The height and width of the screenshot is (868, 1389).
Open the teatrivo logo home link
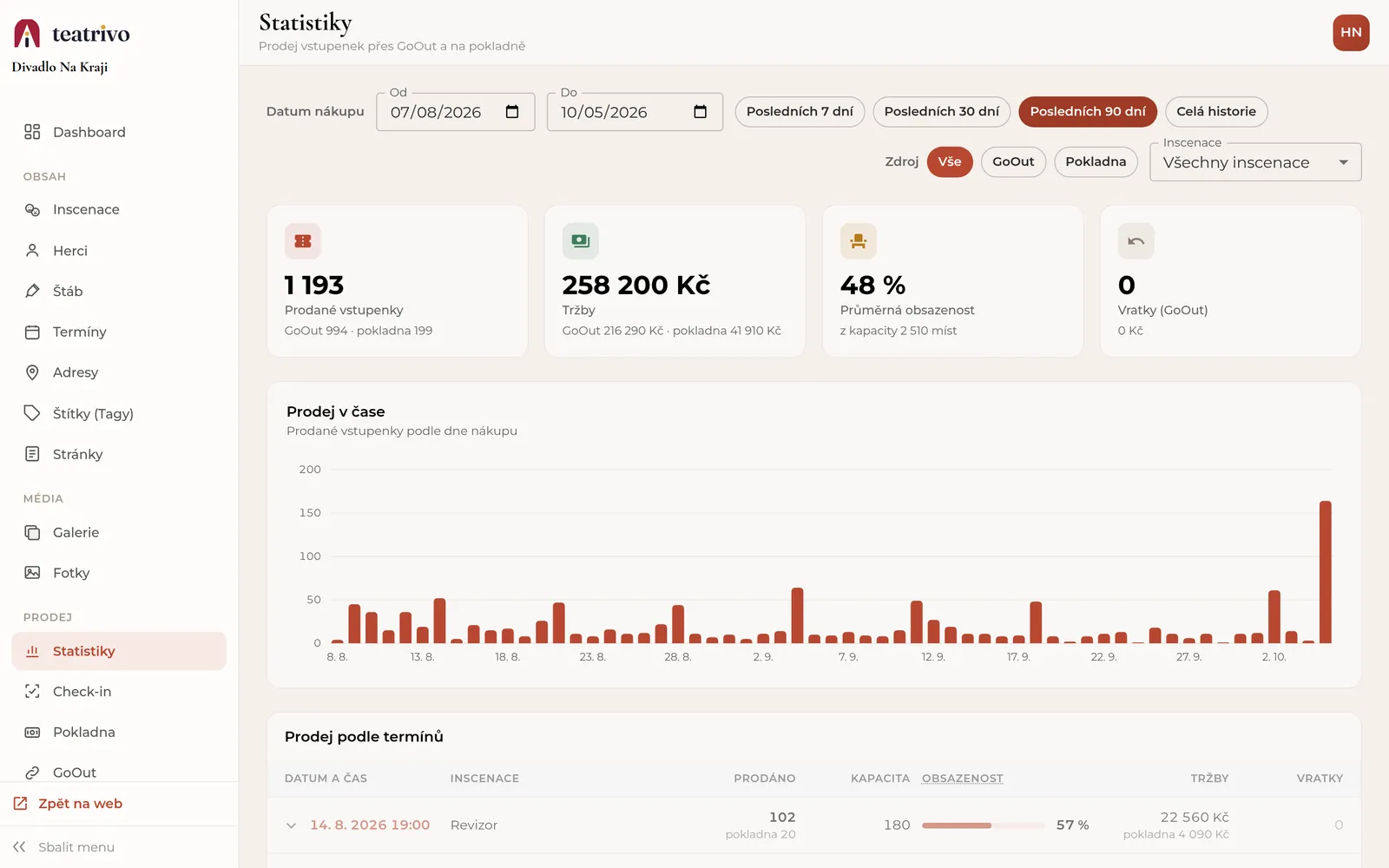71,34
